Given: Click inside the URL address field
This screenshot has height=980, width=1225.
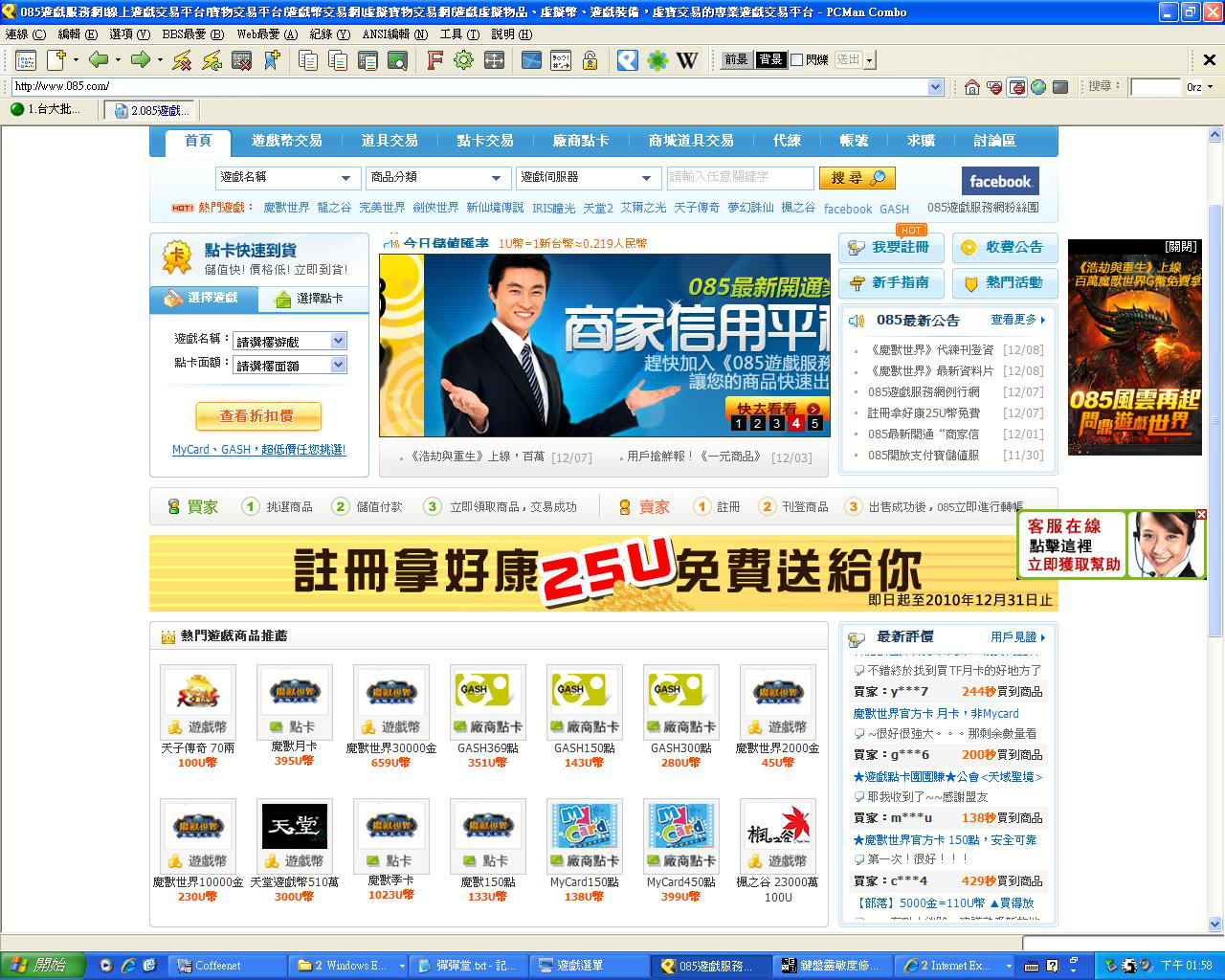Looking at the screenshot, I should [x=469, y=87].
